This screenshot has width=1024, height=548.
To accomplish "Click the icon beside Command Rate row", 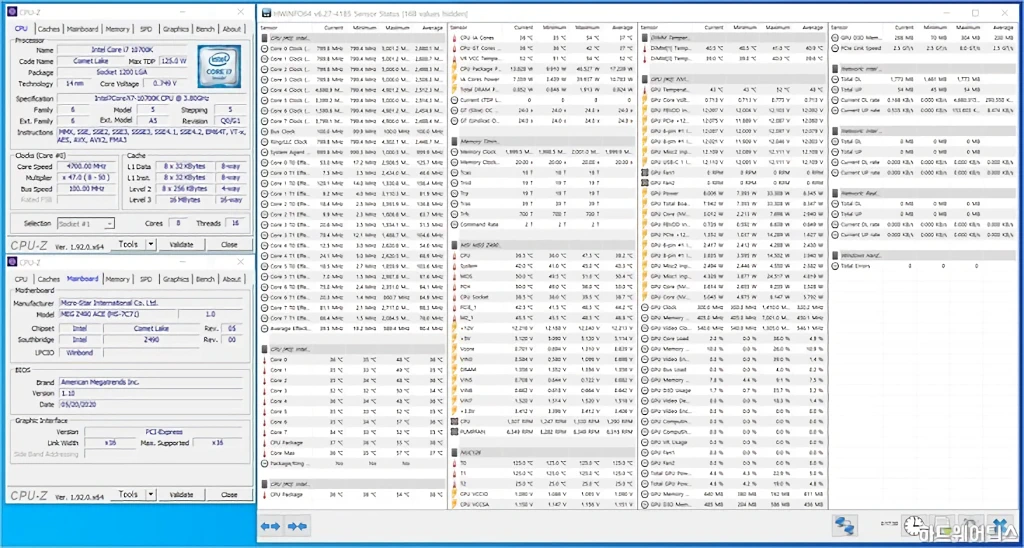I will coord(455,225).
